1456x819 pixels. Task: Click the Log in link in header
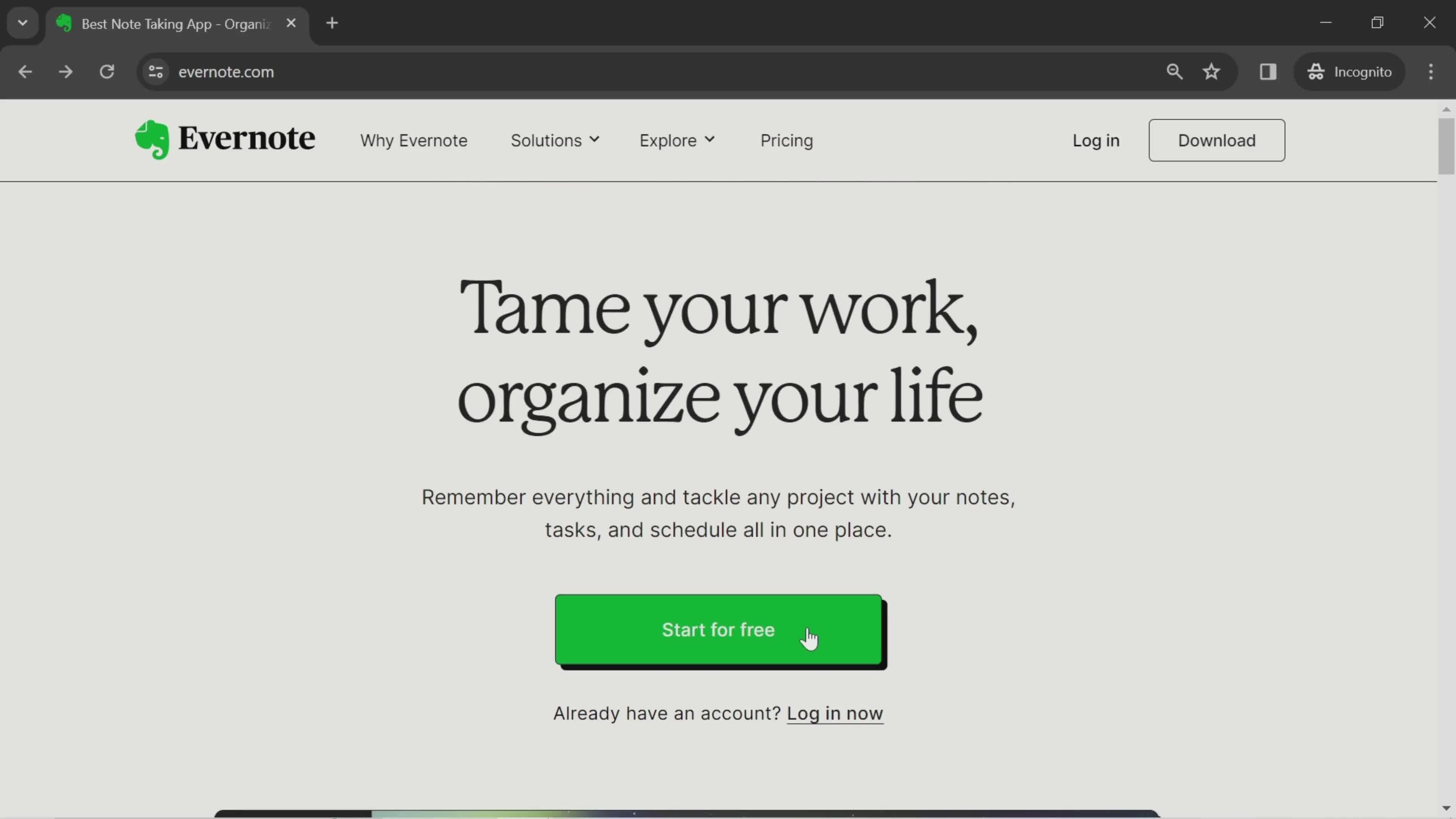[x=1095, y=140]
